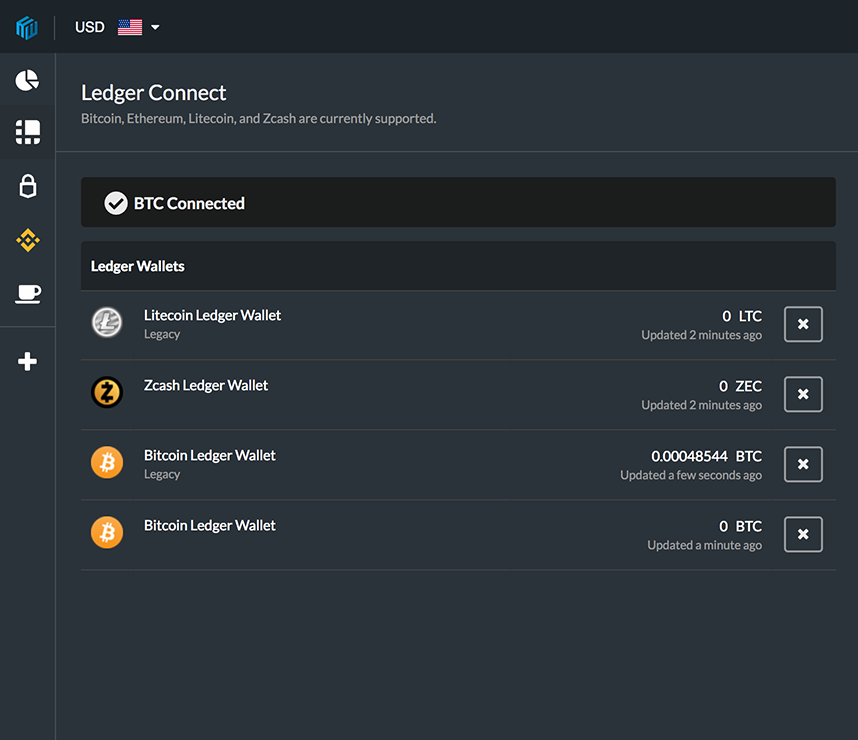This screenshot has height=740, width=858.
Task: Expand the USD currency dropdown arrow
Action: (x=155, y=27)
